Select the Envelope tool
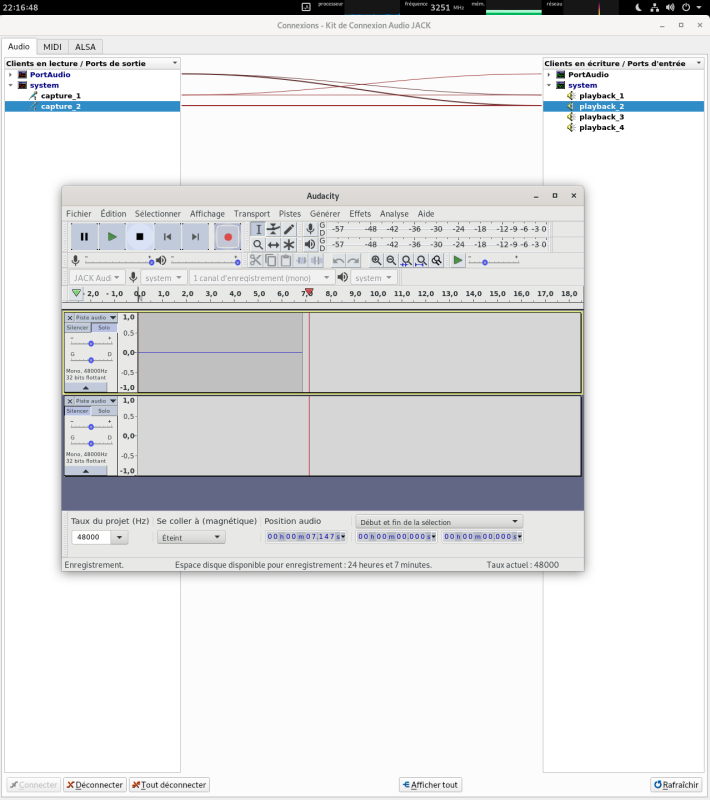Image resolution: width=710 pixels, height=800 pixels. point(273,230)
